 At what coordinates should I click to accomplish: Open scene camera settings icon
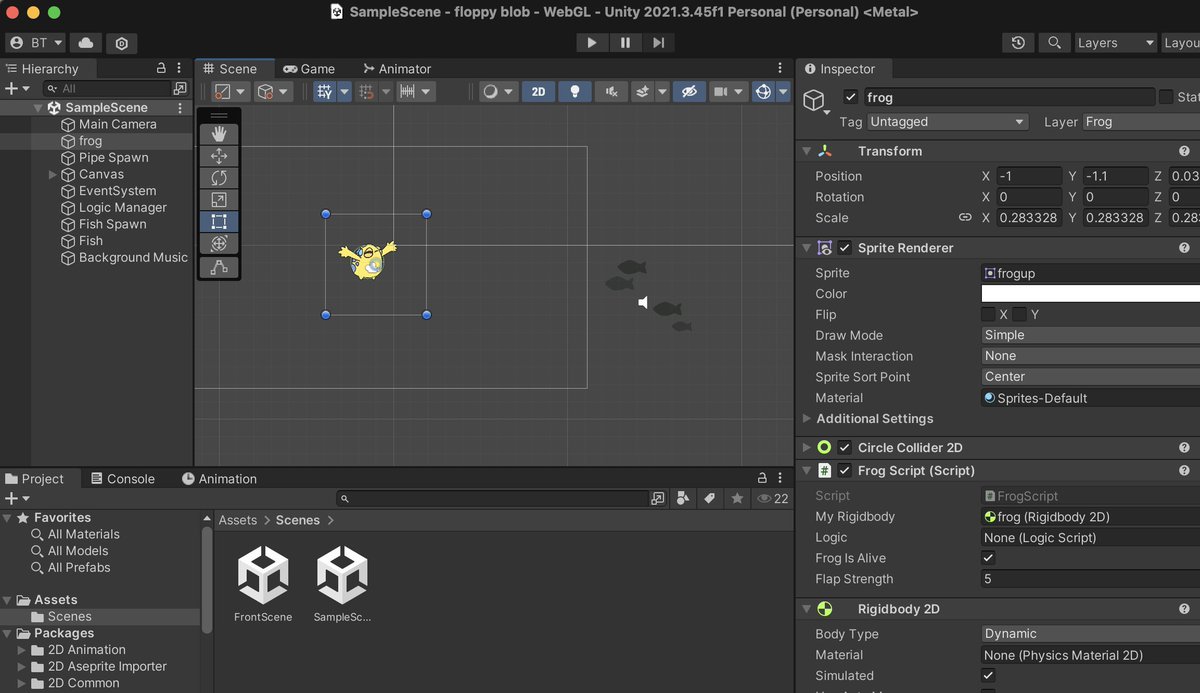click(721, 91)
